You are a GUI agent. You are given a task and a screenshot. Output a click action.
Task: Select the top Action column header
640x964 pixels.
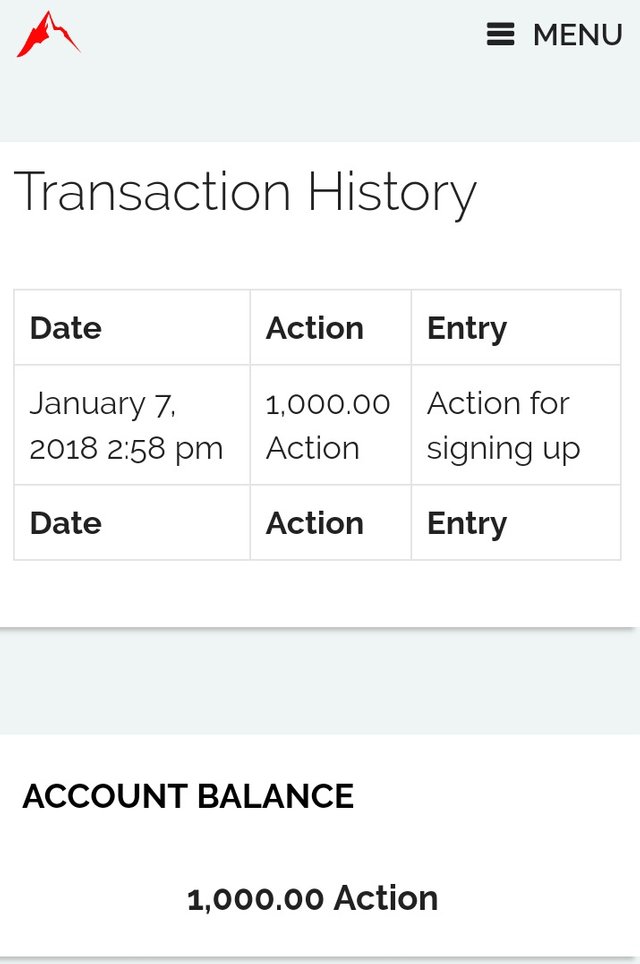click(x=314, y=328)
